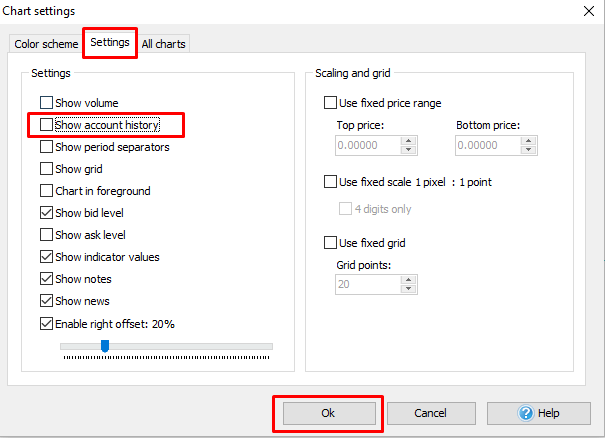The width and height of the screenshot is (605, 438).
Task: Enable the Show volume checkbox
Action: tap(47, 103)
